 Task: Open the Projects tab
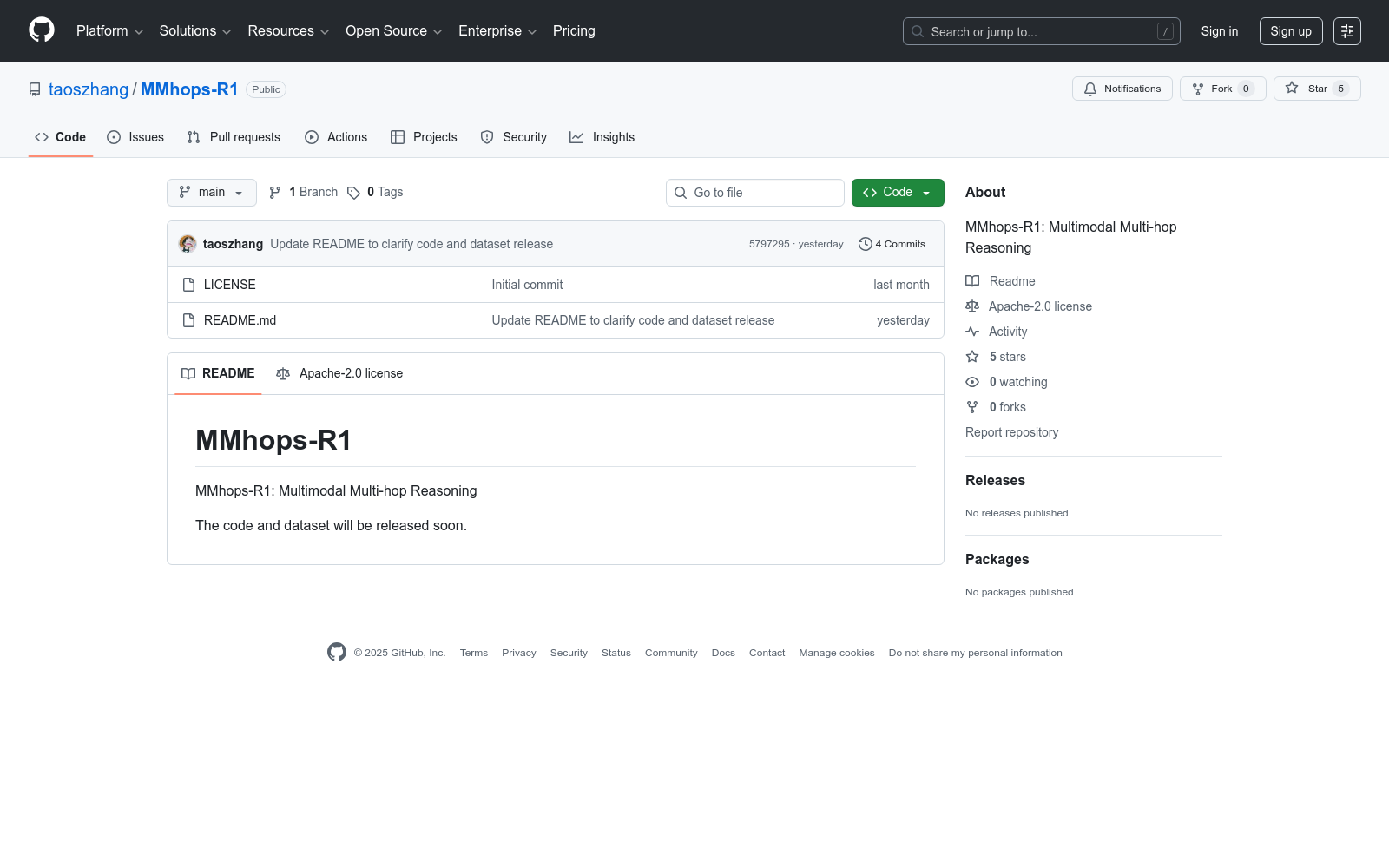point(424,137)
